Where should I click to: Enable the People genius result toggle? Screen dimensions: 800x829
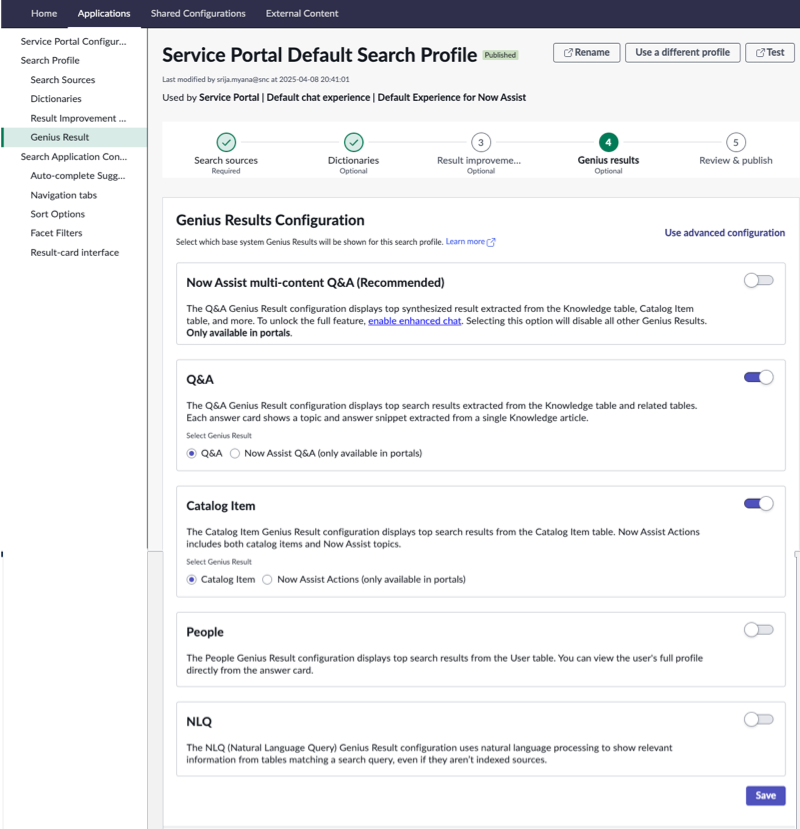[758, 630]
